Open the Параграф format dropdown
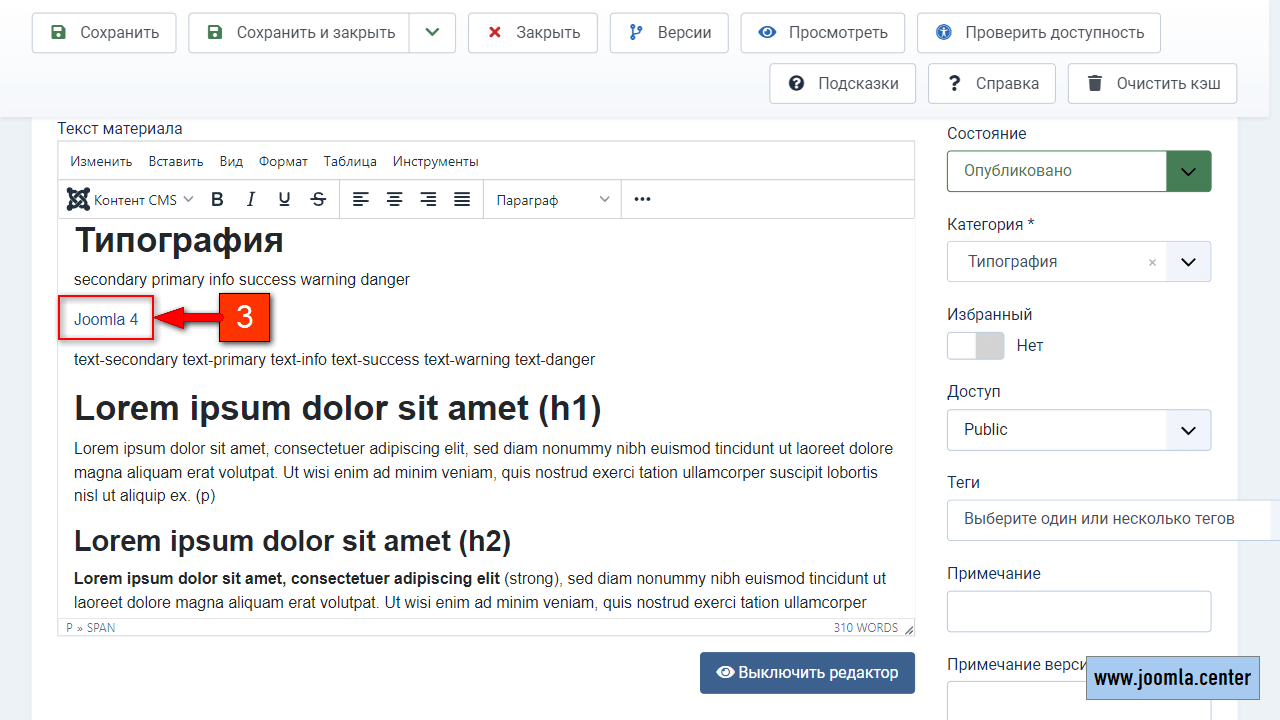 coord(552,200)
